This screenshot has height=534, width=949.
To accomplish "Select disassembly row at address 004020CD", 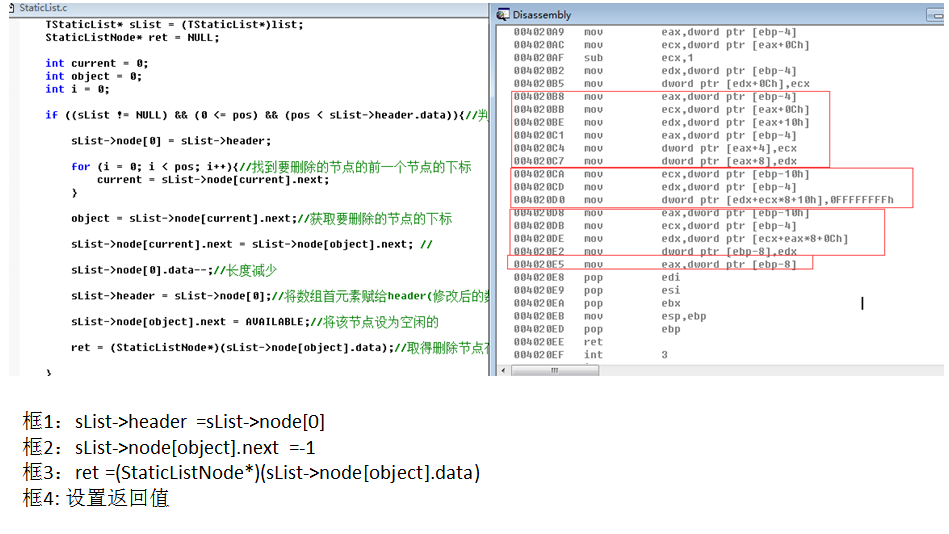I will click(x=655, y=187).
